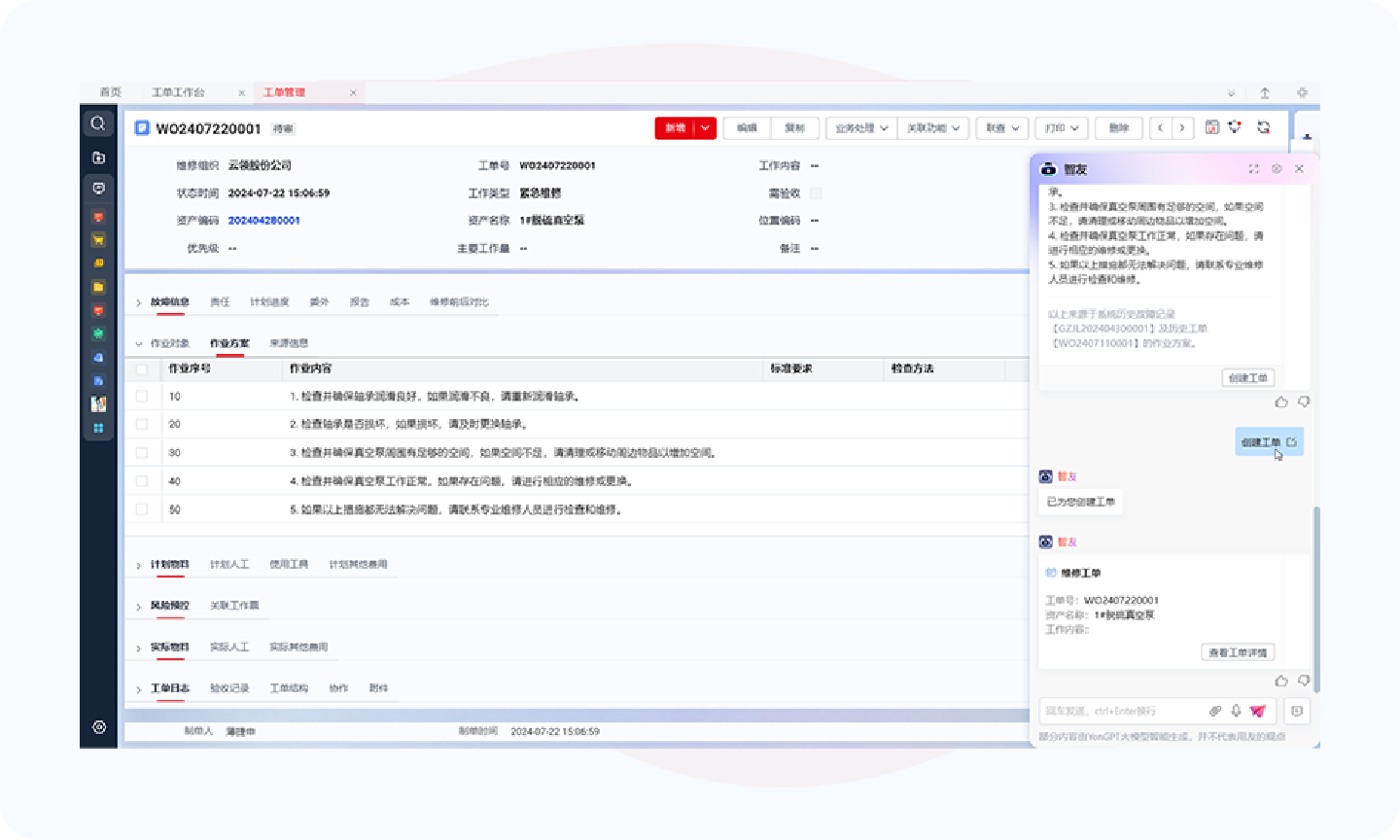1400x840 pixels.
Task: Check the box for row 10
Action: 142,397
